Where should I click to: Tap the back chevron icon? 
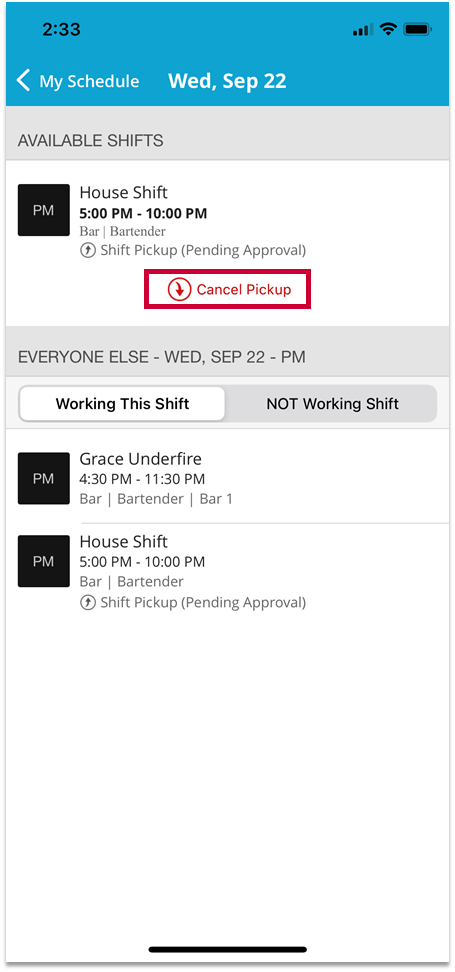[x=23, y=81]
